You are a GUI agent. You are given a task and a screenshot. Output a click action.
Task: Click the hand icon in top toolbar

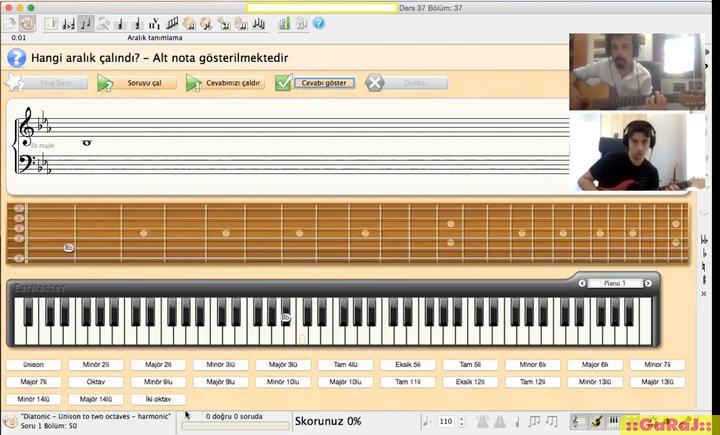[27, 22]
